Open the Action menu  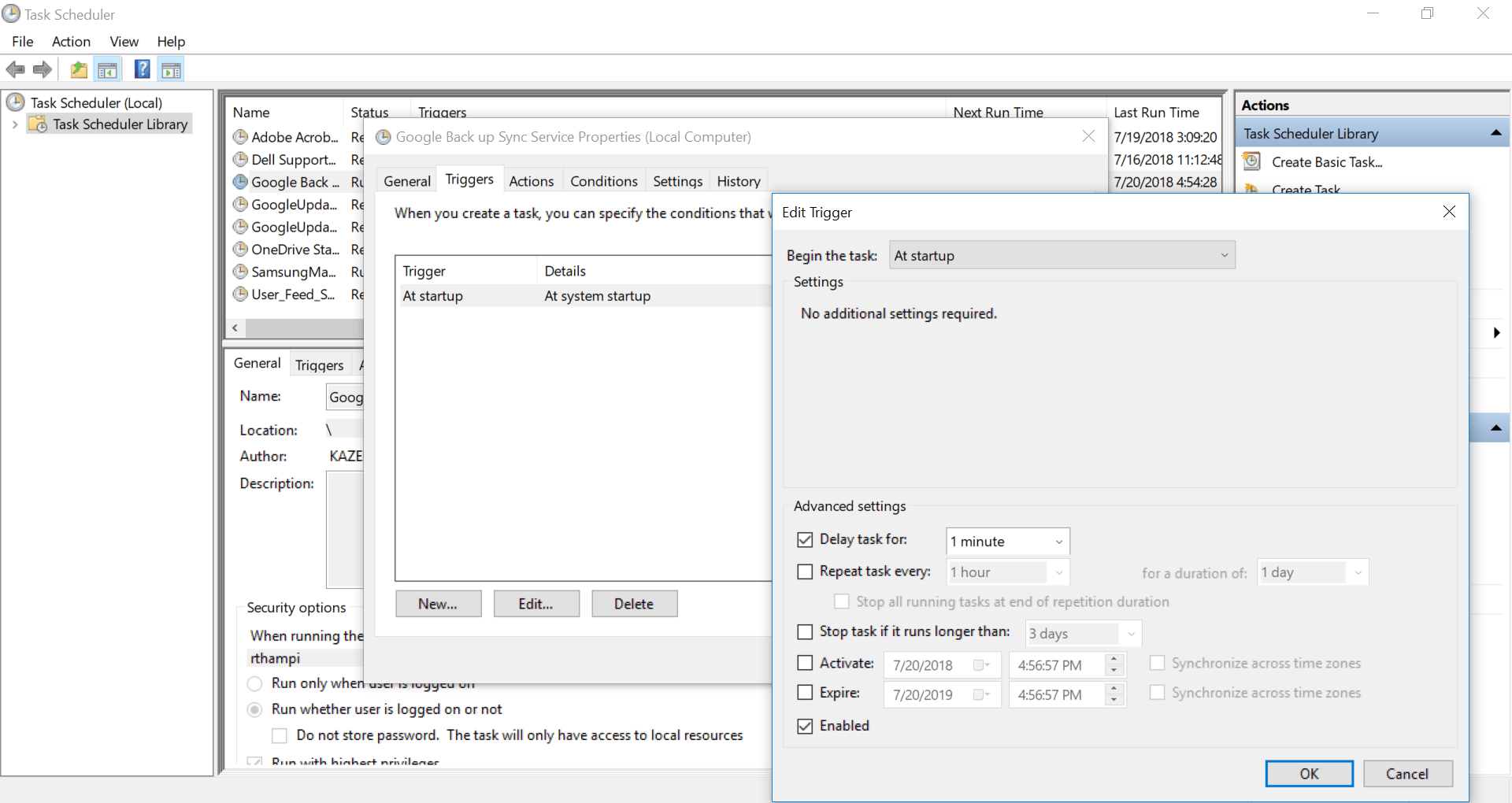point(71,42)
